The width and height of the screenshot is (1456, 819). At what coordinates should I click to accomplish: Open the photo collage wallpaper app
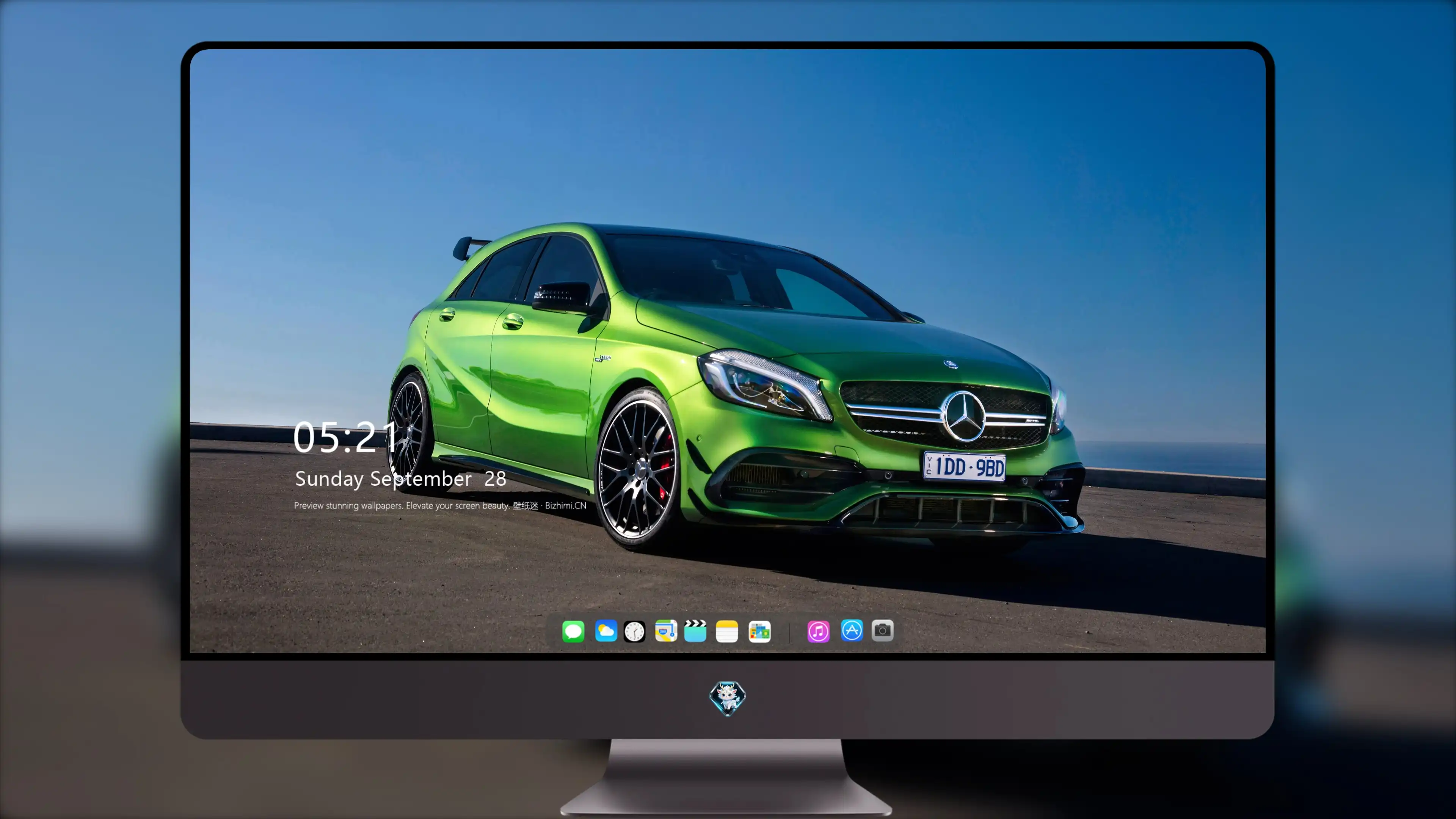[x=759, y=631]
